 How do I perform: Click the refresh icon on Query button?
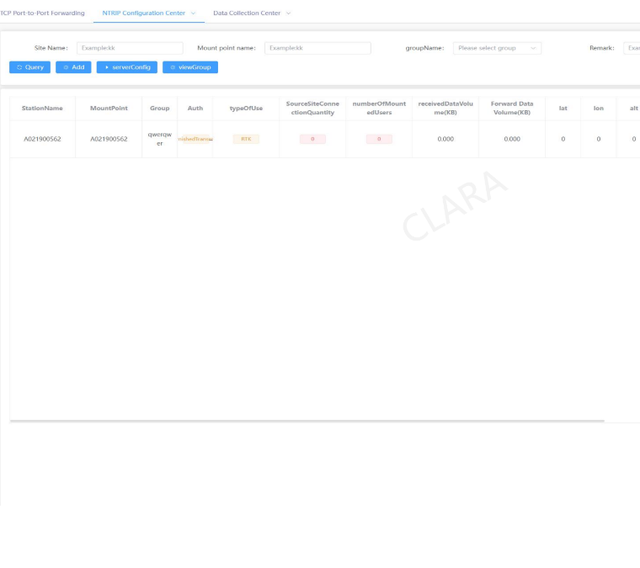(19, 67)
